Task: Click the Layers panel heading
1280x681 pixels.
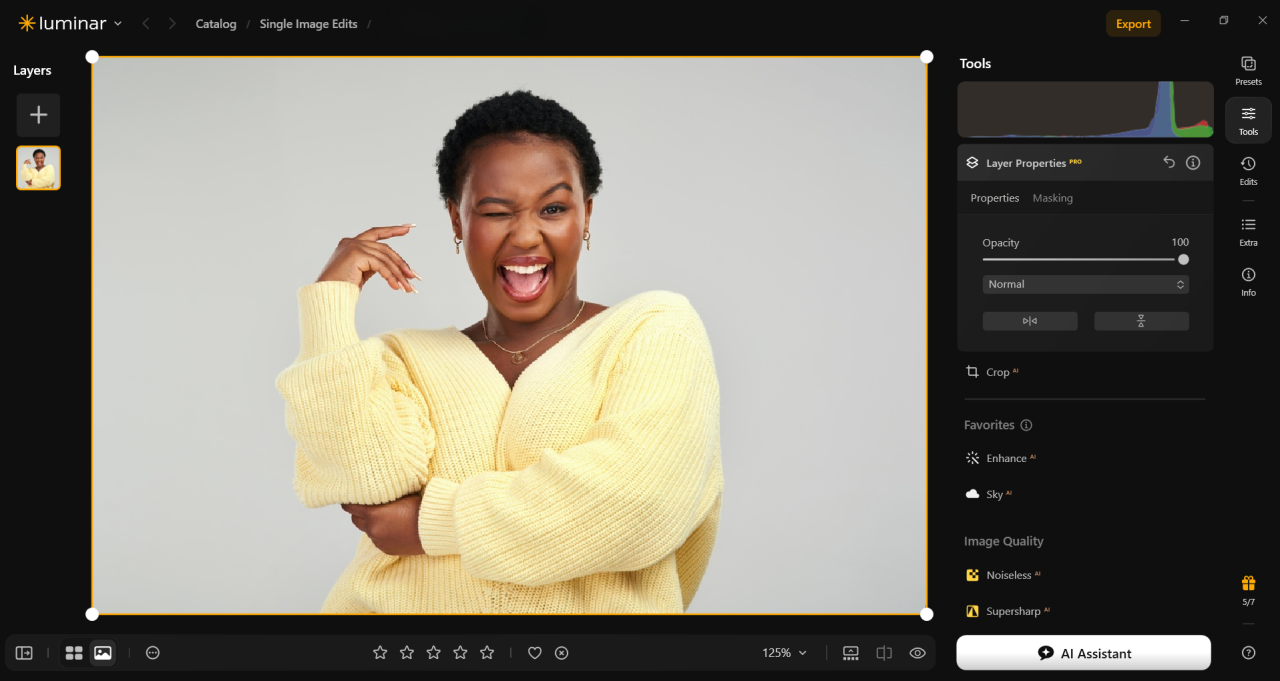Action: [32, 70]
